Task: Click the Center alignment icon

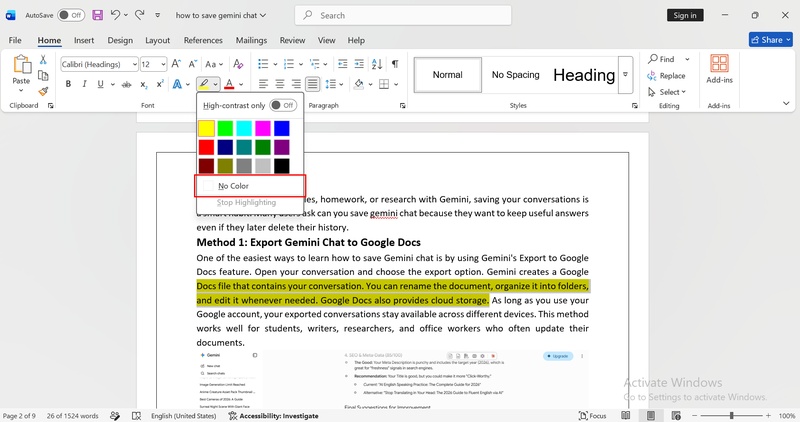Action: coord(280,84)
